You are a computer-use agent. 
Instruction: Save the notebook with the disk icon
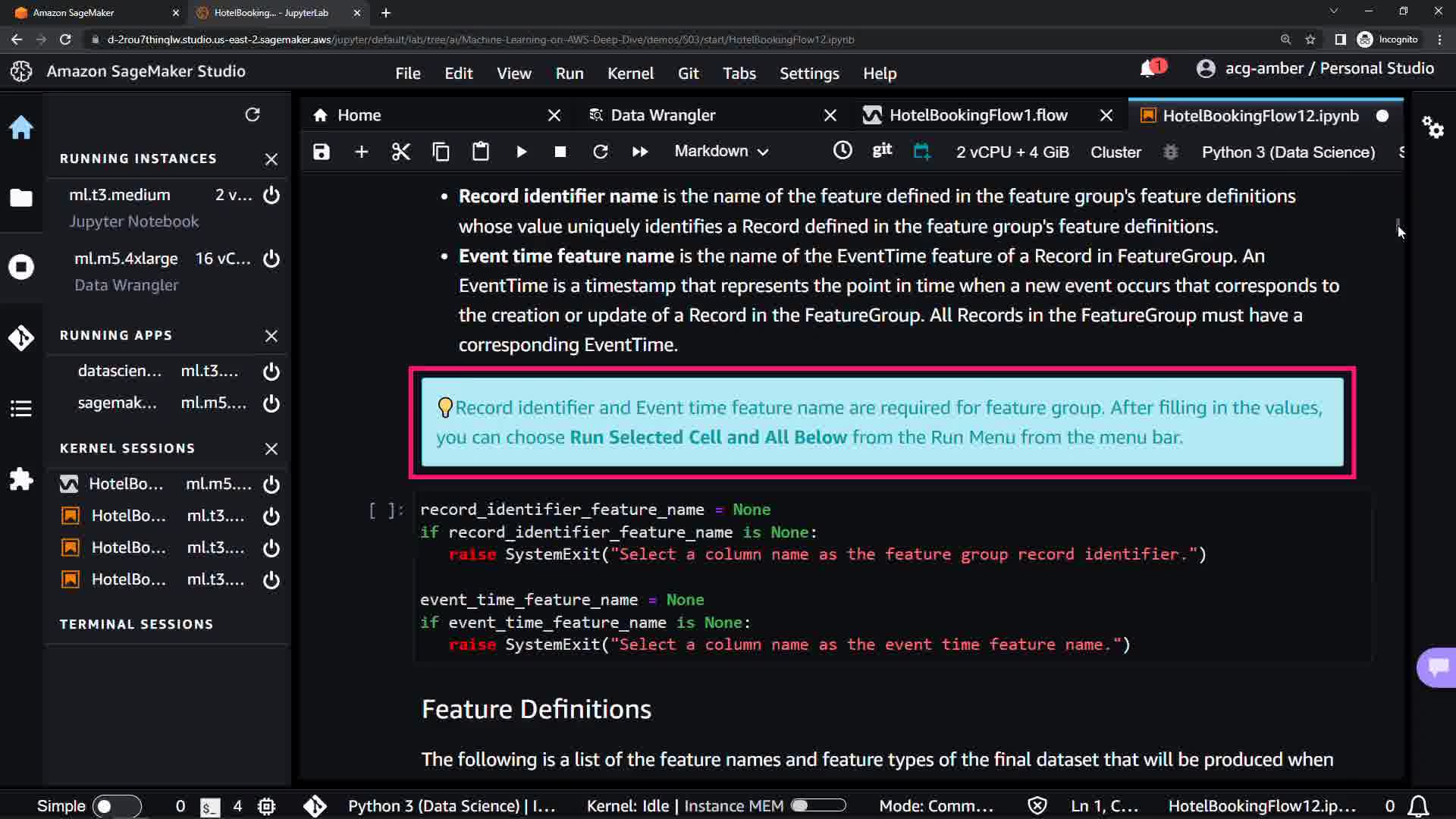tap(322, 152)
